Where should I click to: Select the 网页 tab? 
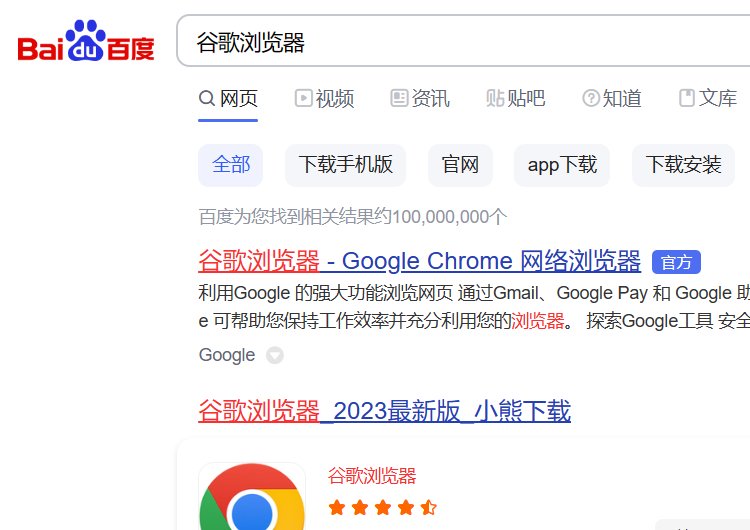click(x=228, y=99)
